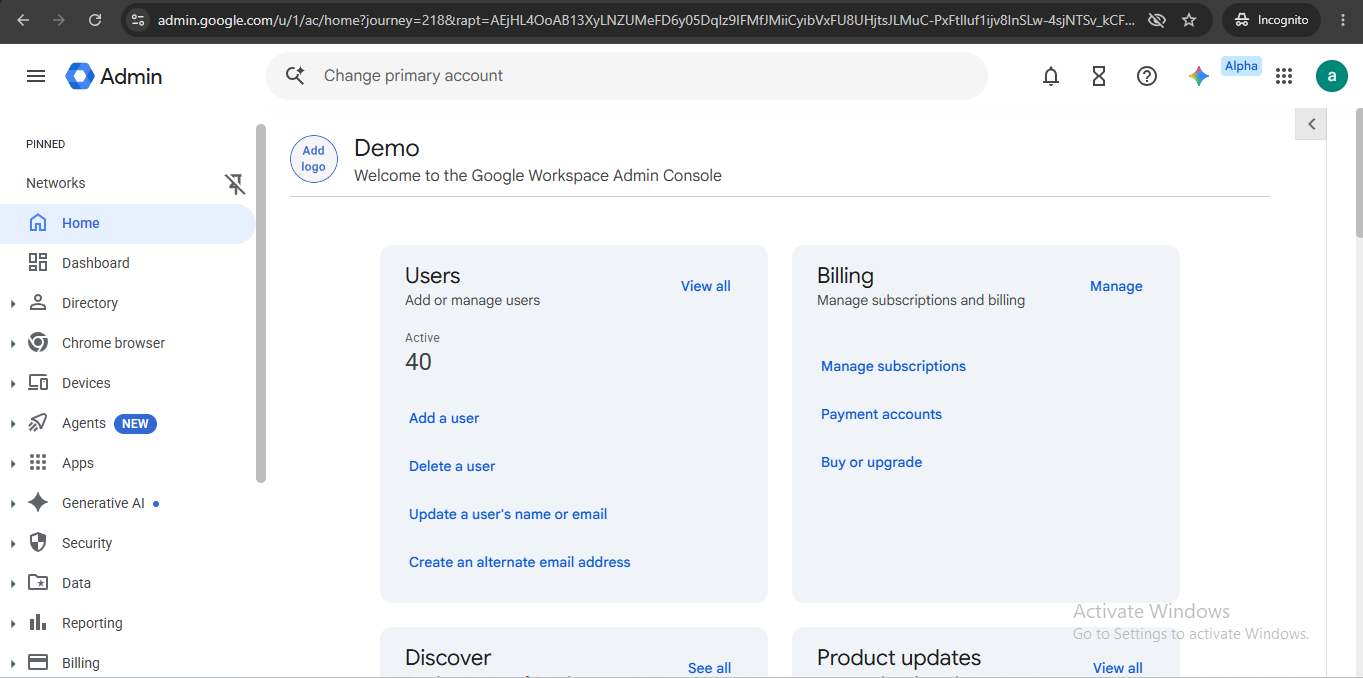Click the Directory person icon
Viewport: 1363px width, 678px height.
tap(38, 303)
